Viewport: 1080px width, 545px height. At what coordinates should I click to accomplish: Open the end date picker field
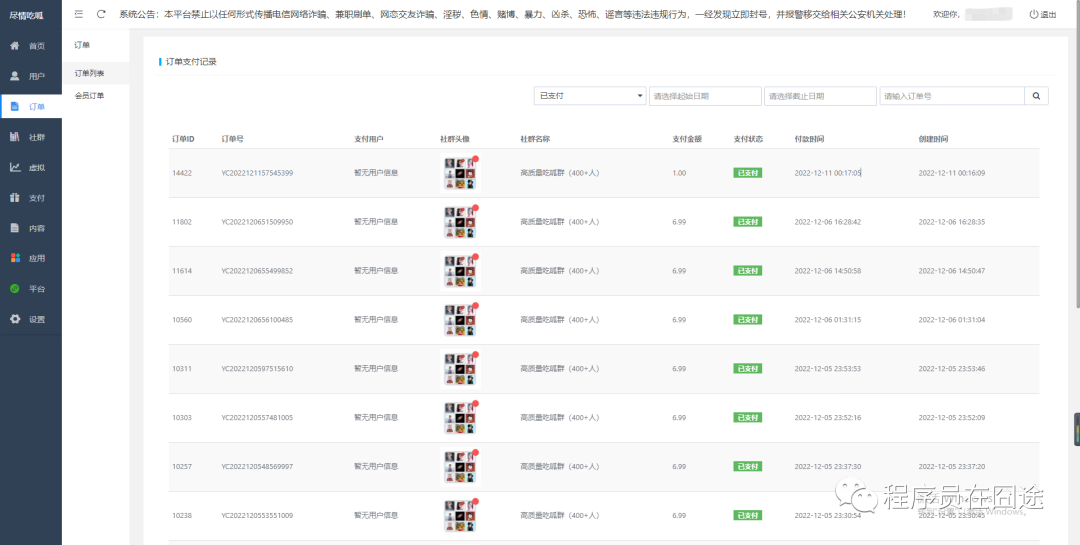(x=819, y=96)
